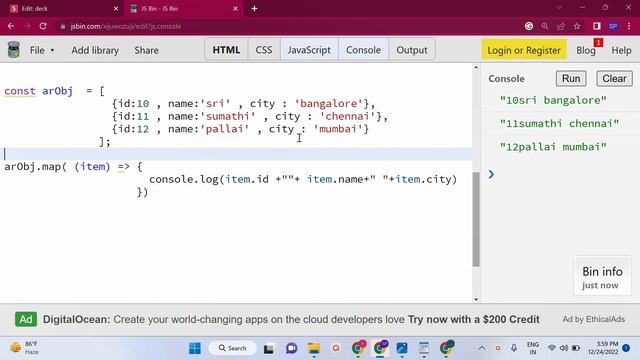640x360 pixels.
Task: Click the green Ad badge
Action: pos(26,319)
